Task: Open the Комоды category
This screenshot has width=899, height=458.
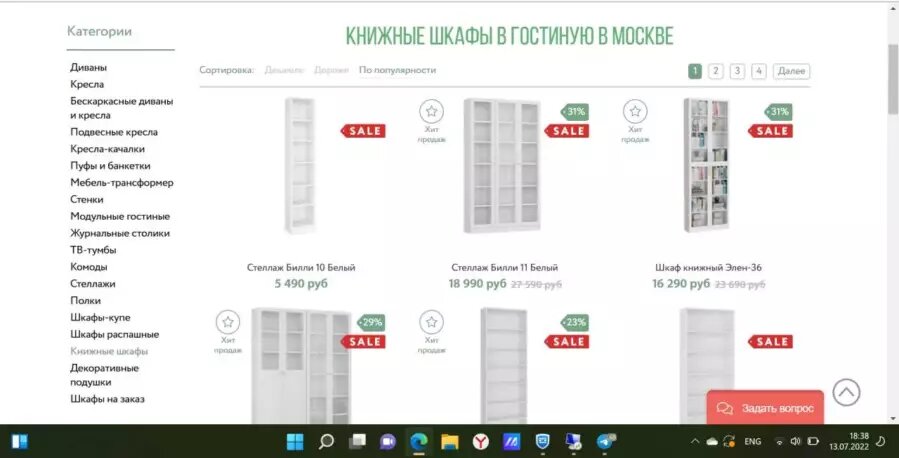Action: tap(89, 267)
